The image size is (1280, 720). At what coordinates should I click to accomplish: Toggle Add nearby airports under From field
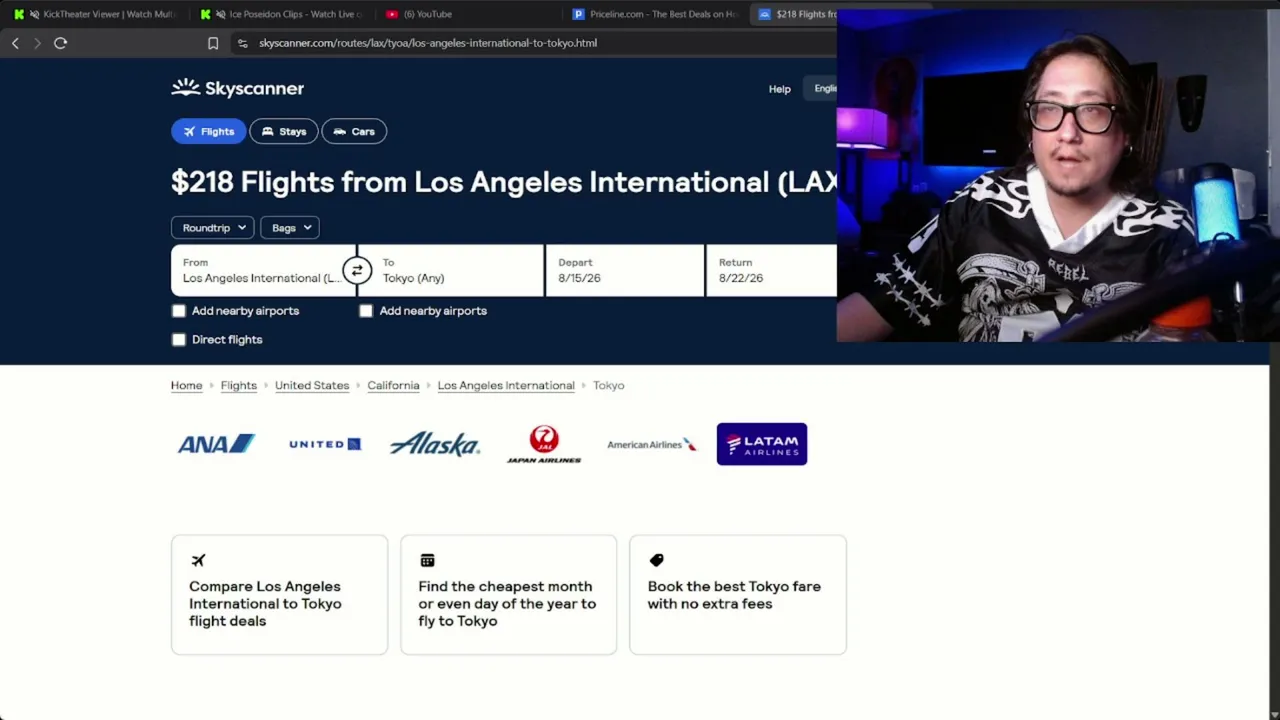[x=179, y=311]
